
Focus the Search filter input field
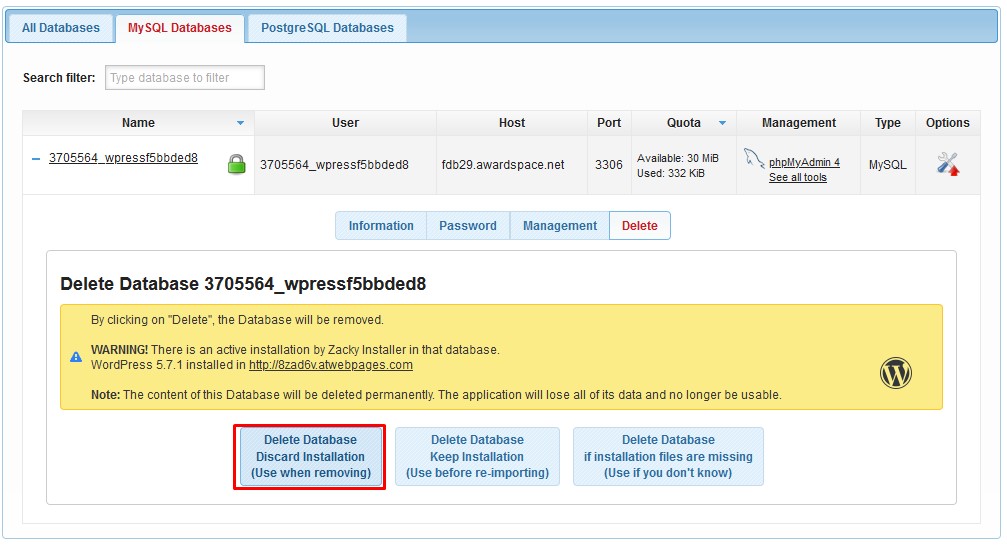coord(185,78)
